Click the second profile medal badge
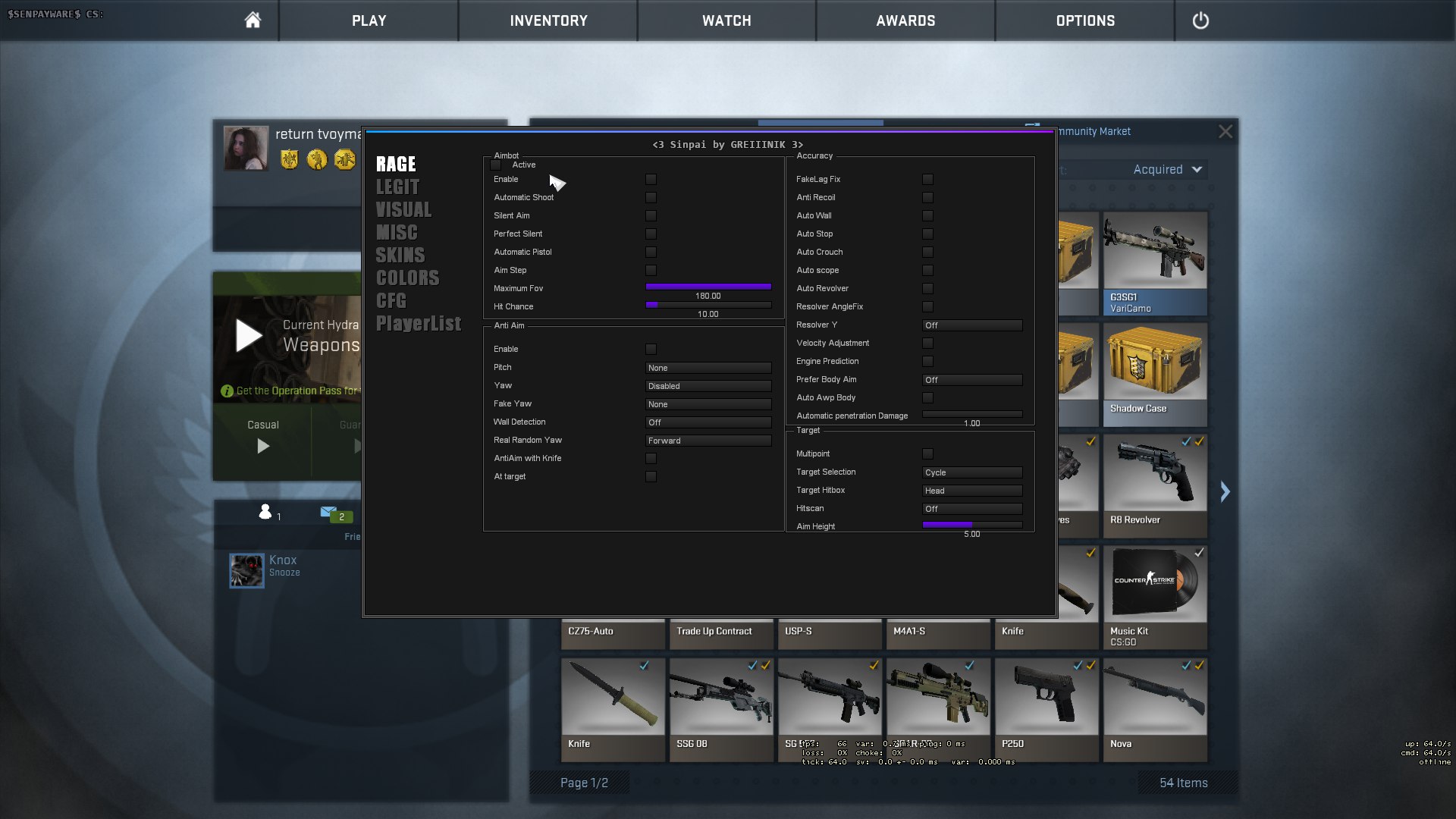This screenshot has width=1456, height=819. (x=317, y=159)
